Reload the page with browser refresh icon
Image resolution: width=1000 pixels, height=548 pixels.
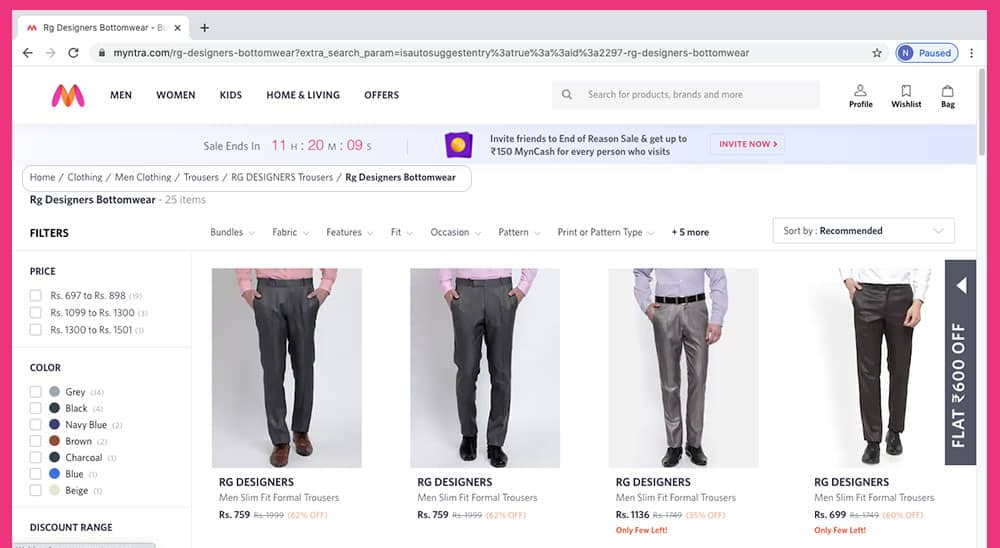[73, 53]
